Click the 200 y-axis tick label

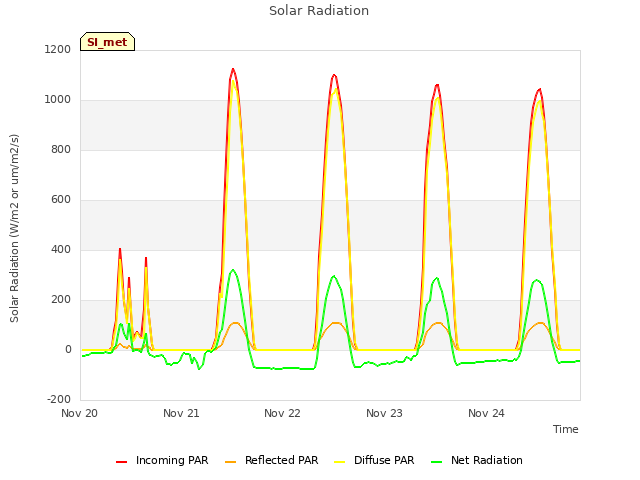[61, 300]
